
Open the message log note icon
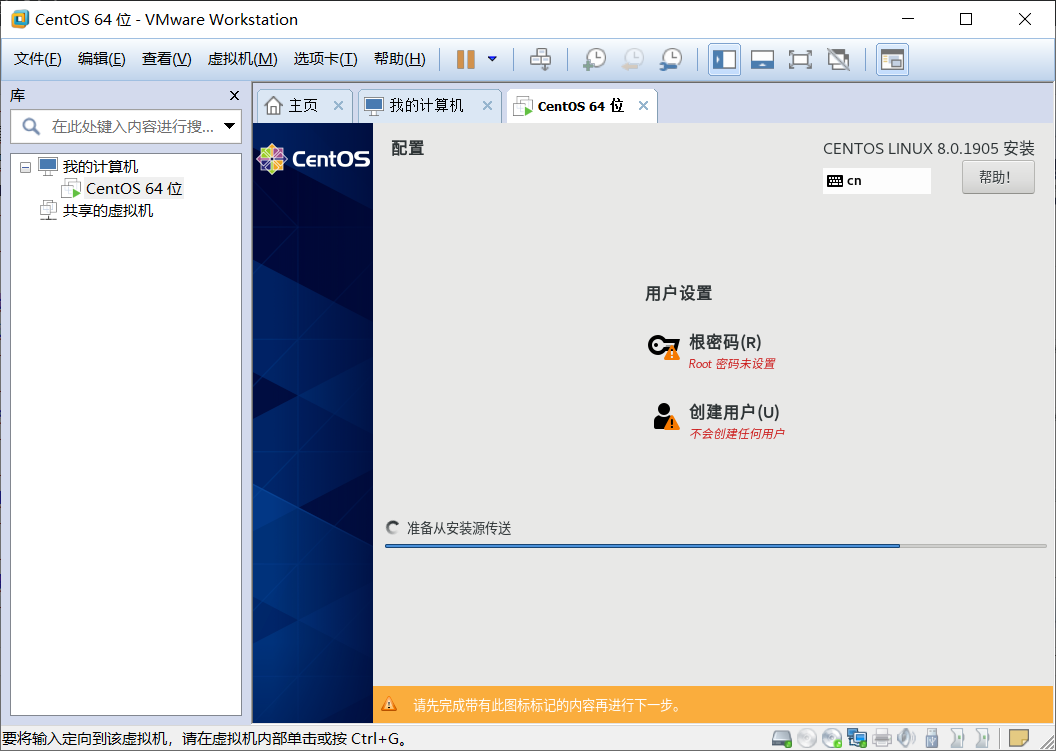1018,738
